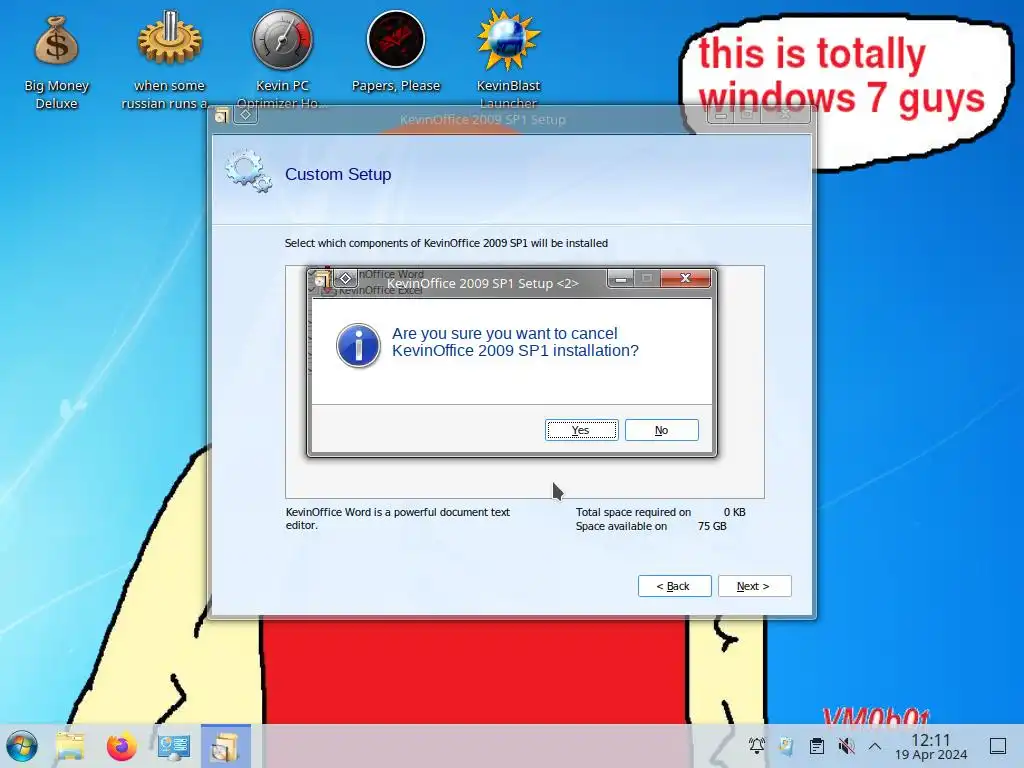This screenshot has height=768, width=1024.
Task: Click Next in the Custom Setup window
Action: click(x=754, y=586)
